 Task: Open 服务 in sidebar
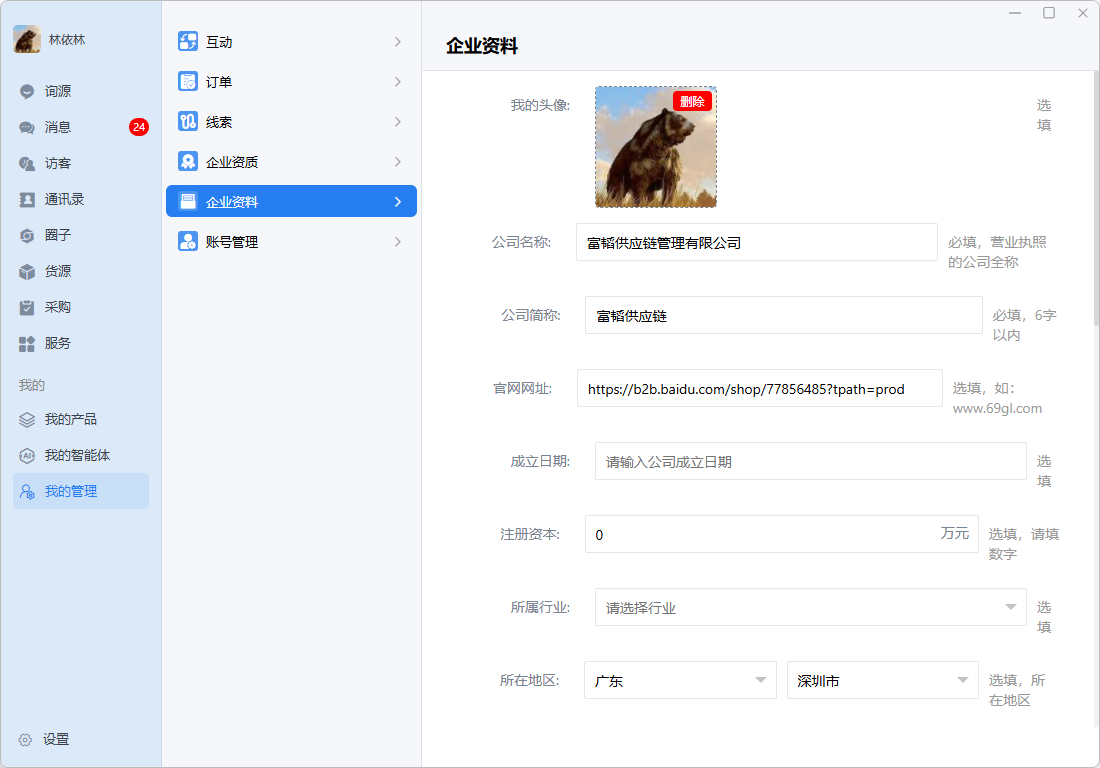pyautogui.click(x=81, y=344)
